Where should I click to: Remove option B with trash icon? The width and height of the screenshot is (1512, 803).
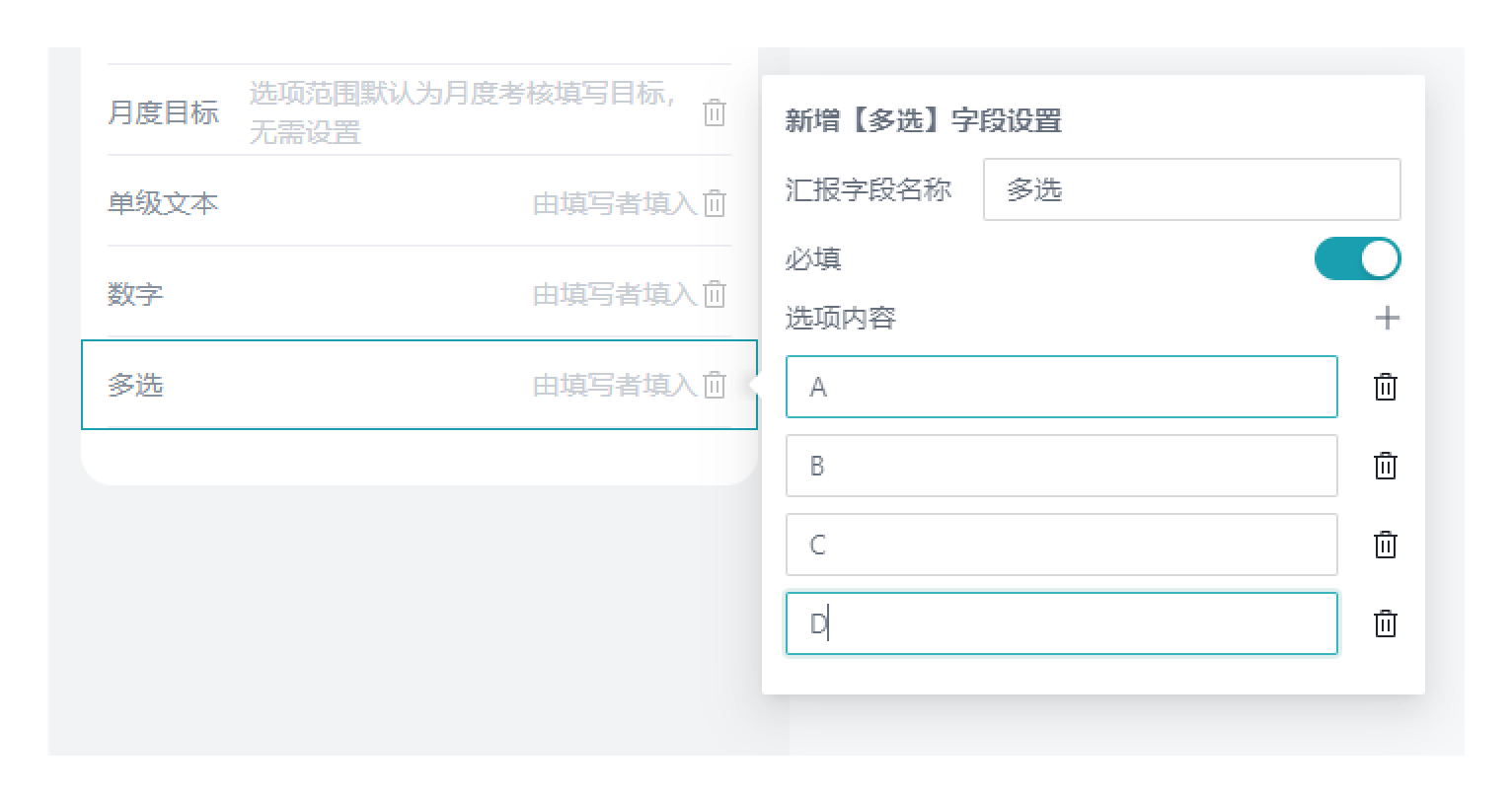[x=1385, y=466]
